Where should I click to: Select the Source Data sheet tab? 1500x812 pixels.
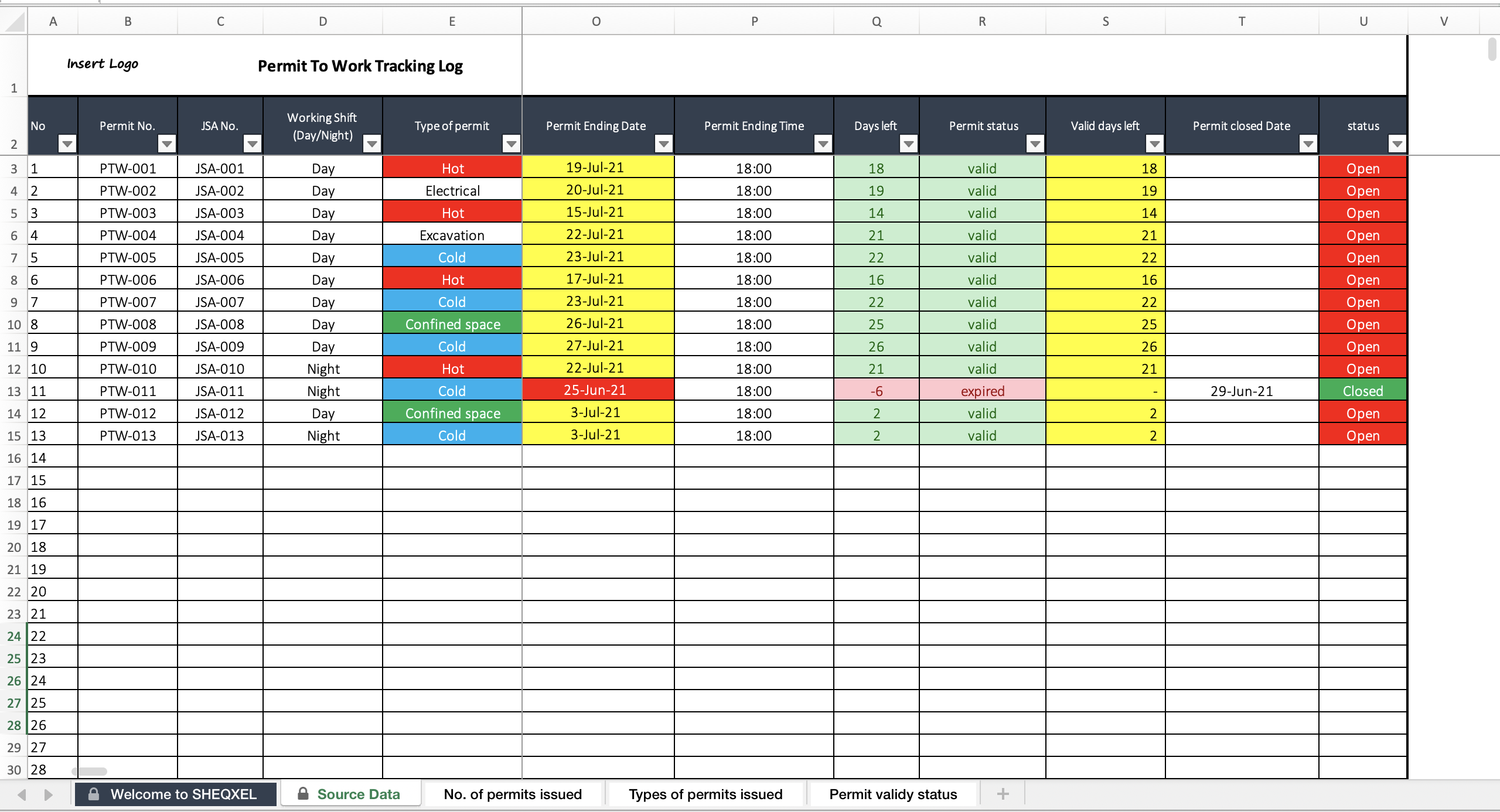[350, 794]
